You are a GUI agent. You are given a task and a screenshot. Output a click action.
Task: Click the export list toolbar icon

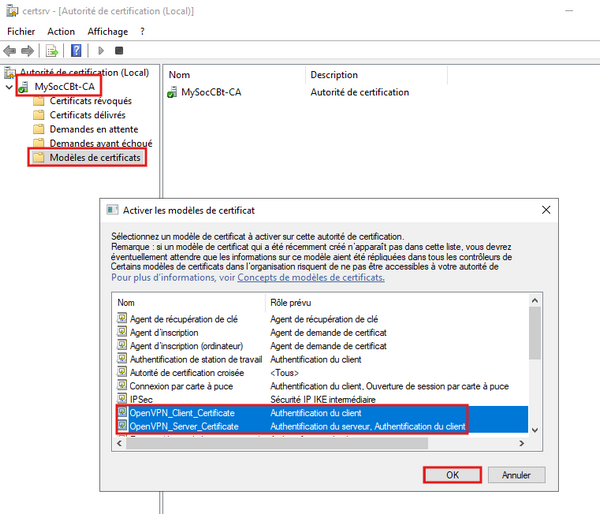pos(52,50)
